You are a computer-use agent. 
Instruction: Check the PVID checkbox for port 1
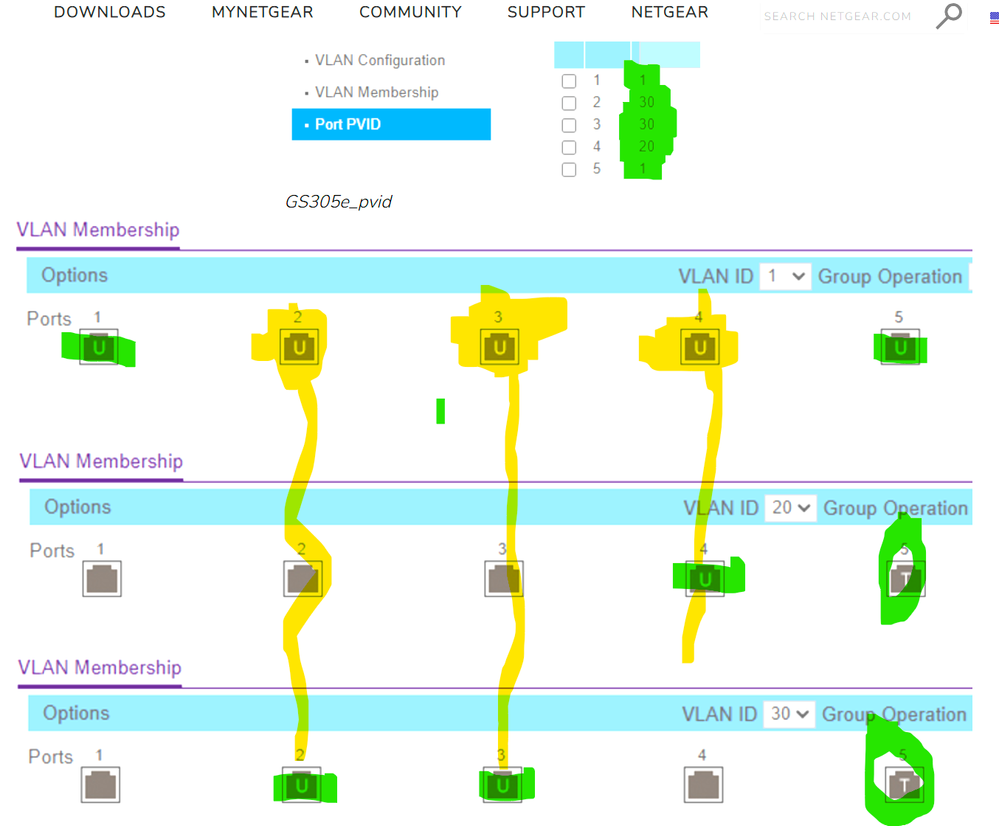569,81
